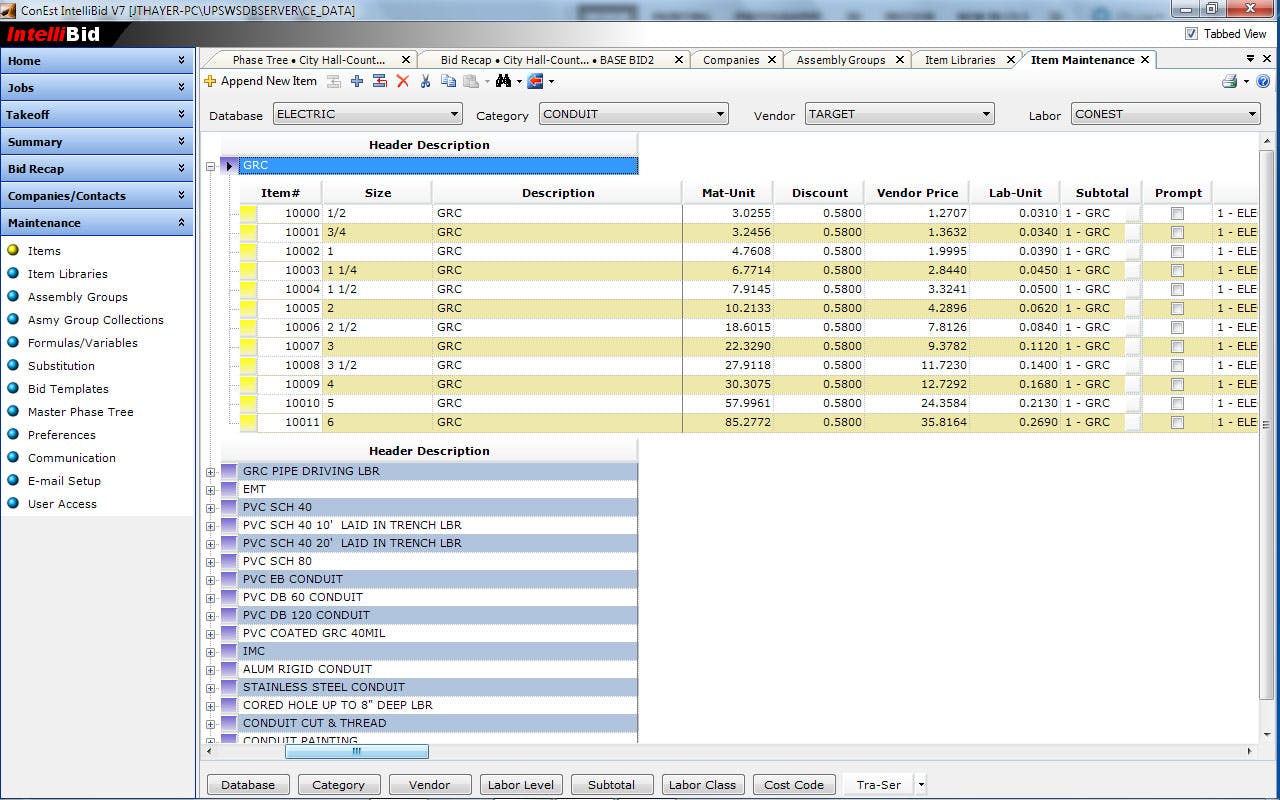Viewport: 1280px width, 800px height.
Task: Expand the PVC SCH 40 header row
Action: (x=211, y=508)
